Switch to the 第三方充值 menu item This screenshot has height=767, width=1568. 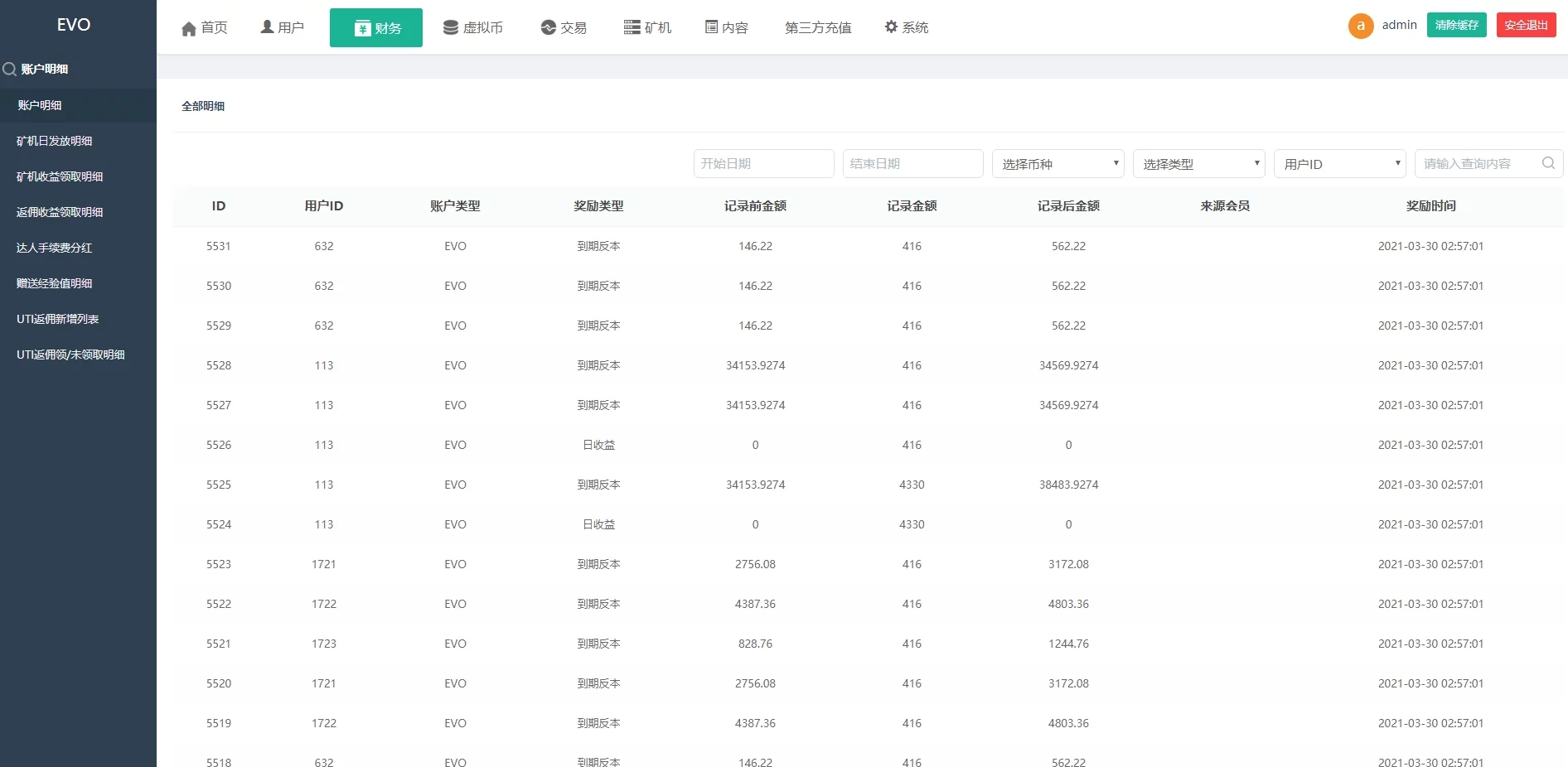tap(817, 27)
